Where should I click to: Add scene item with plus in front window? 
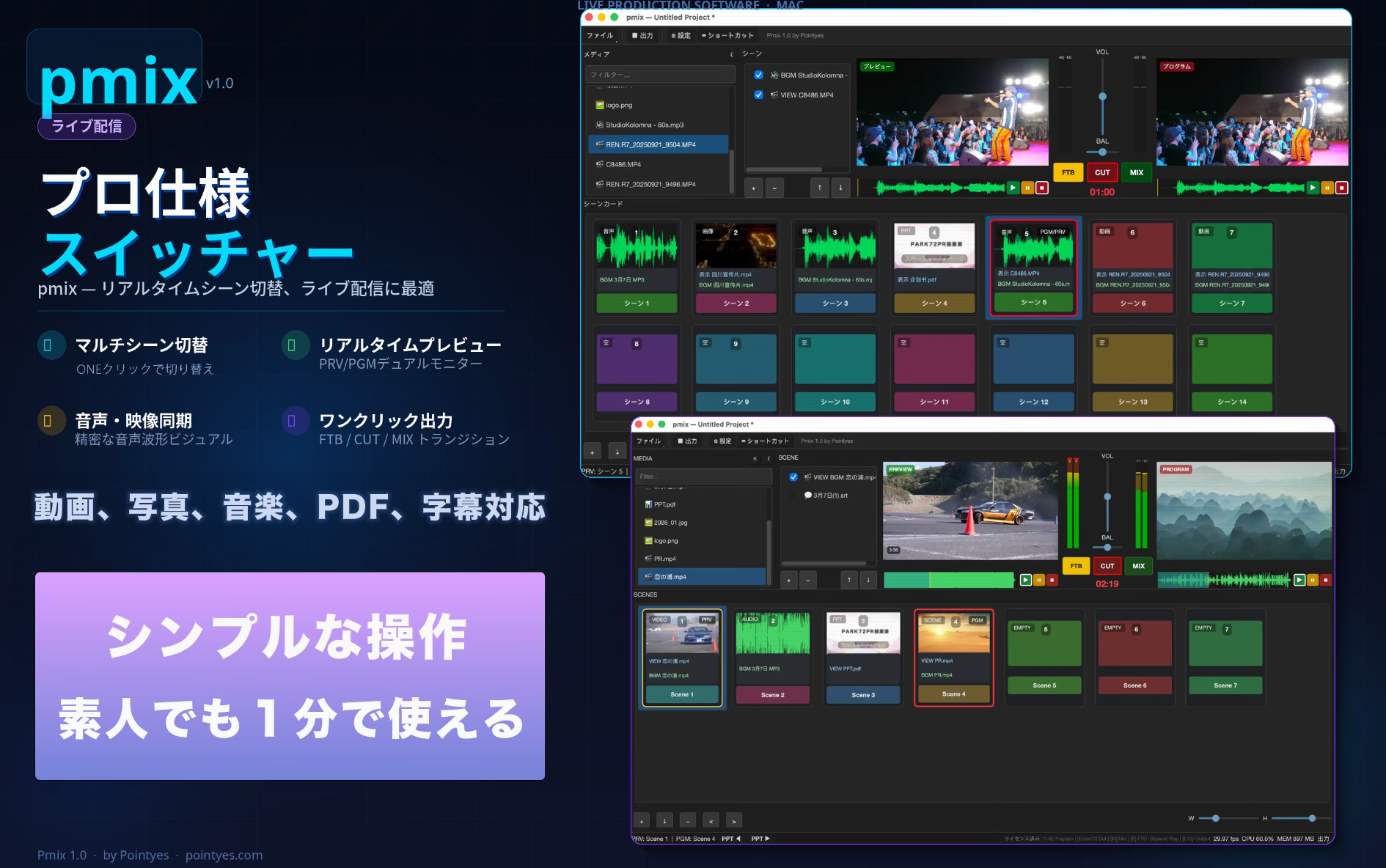pyautogui.click(x=788, y=580)
